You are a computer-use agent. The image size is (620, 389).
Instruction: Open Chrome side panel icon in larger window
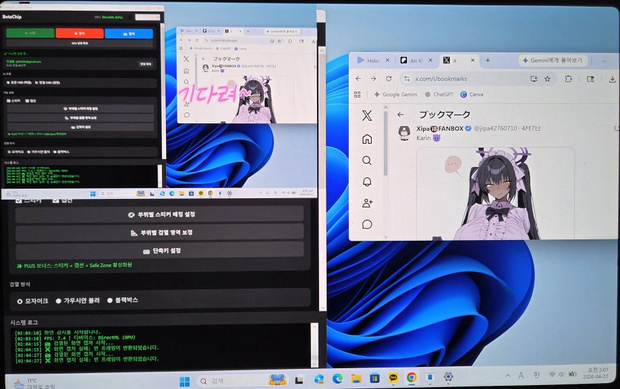(x=590, y=79)
